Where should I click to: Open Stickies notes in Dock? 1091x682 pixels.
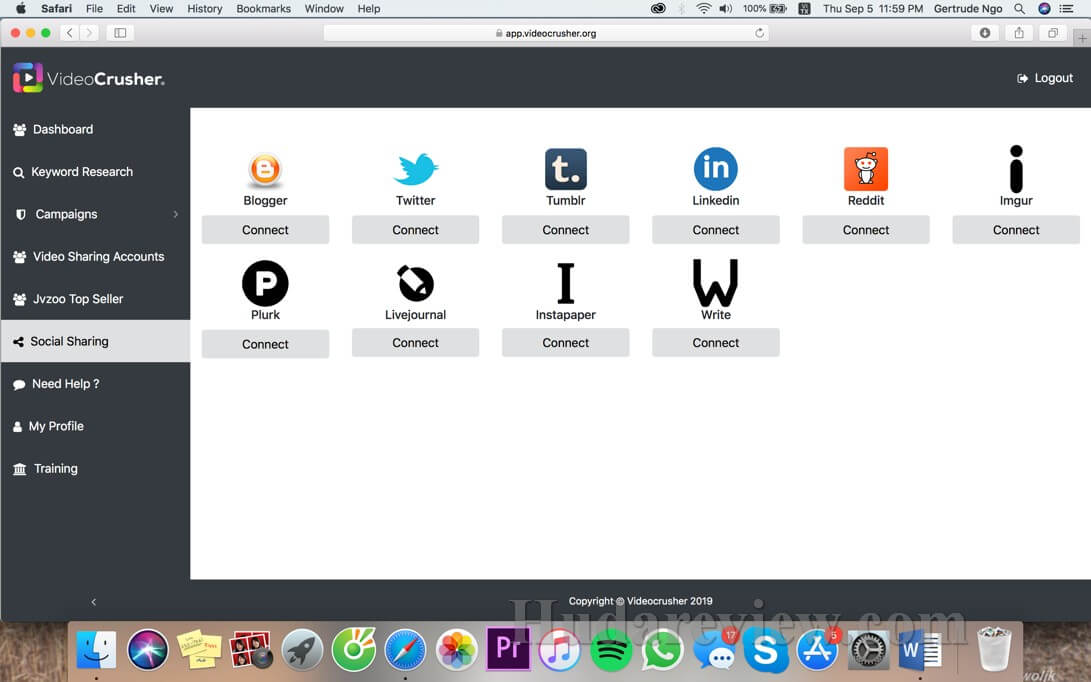tap(199, 650)
